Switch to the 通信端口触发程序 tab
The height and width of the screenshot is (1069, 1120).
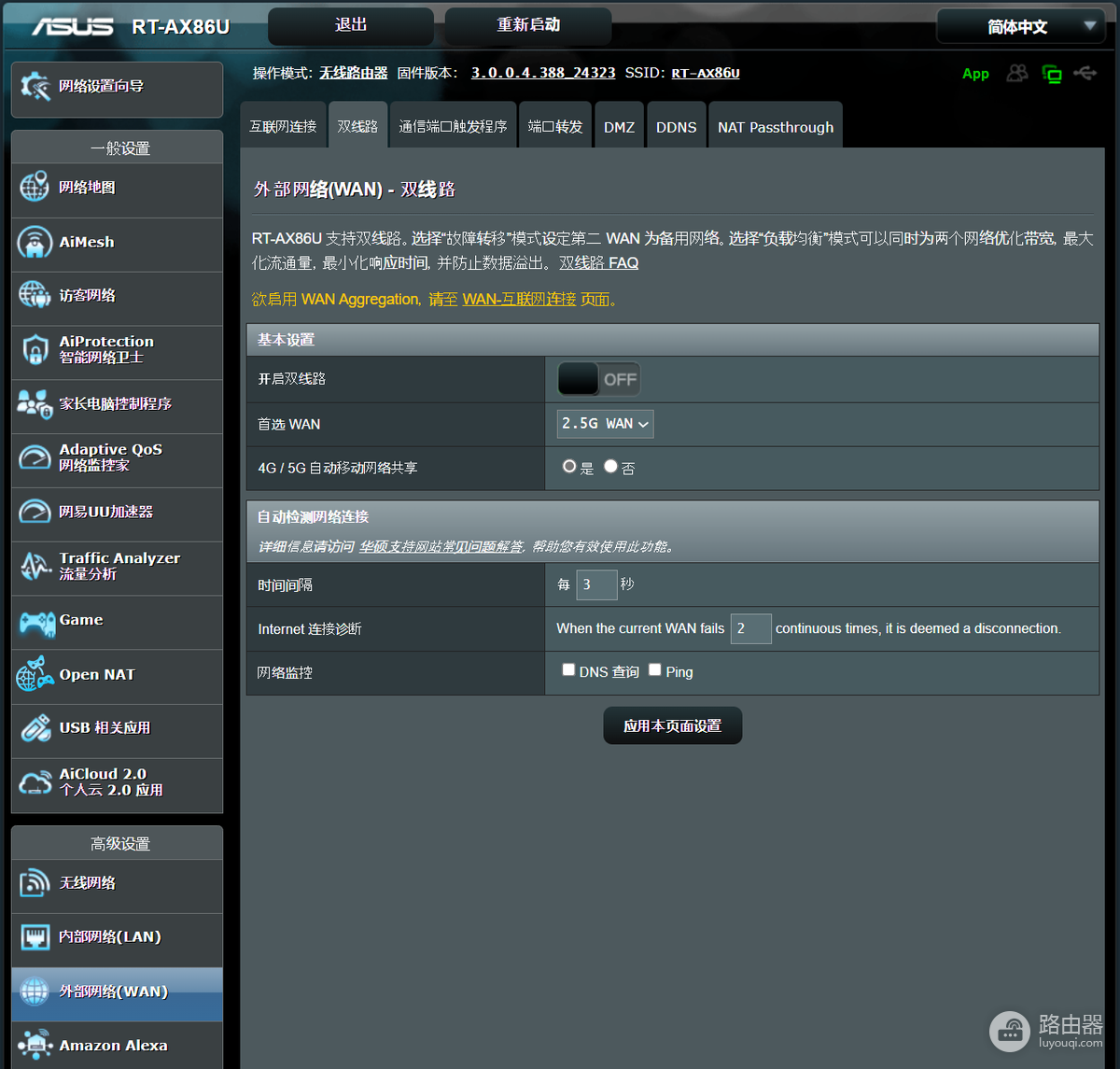pyautogui.click(x=453, y=126)
